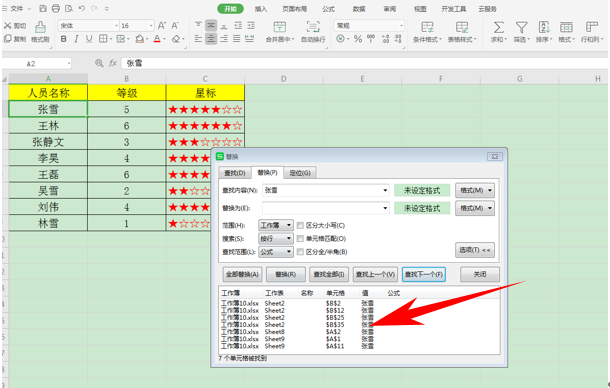Viewport: 610px width, 388px height.
Task: Enable 区分全/半角(B) checkbox
Action: coord(300,252)
